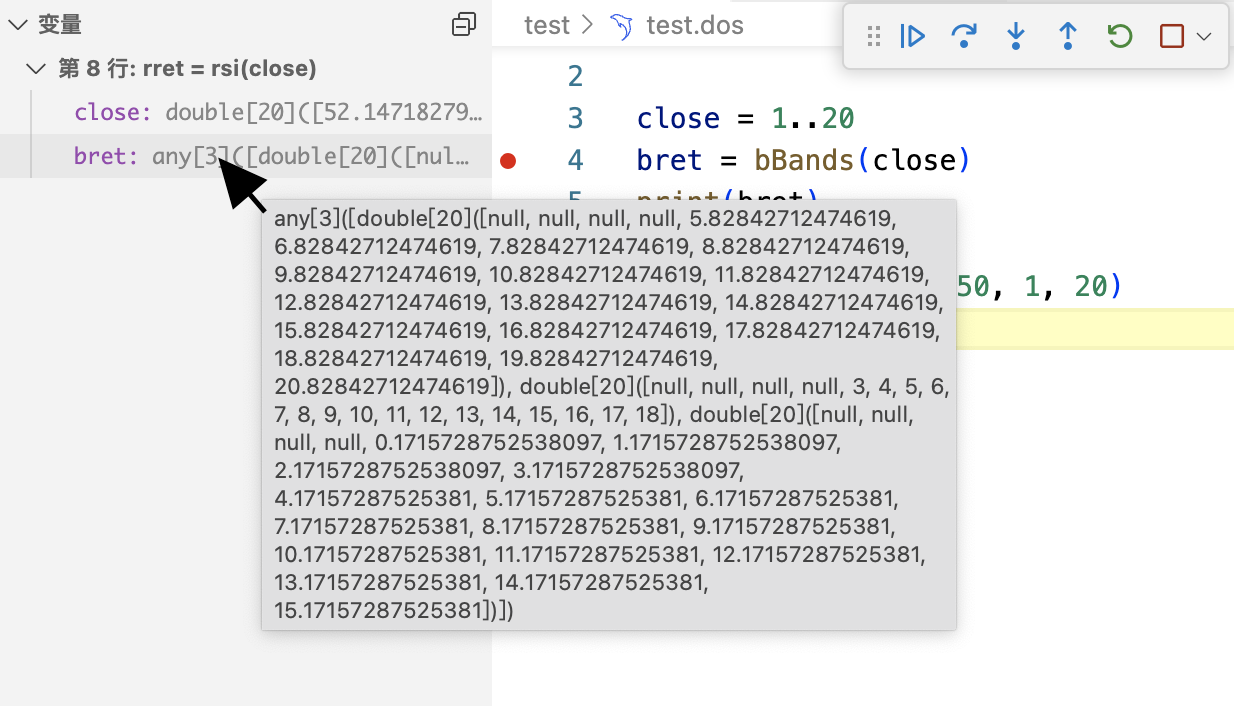The image size is (1234, 706).
Task: Restart the debug session
Action: coord(1120,37)
